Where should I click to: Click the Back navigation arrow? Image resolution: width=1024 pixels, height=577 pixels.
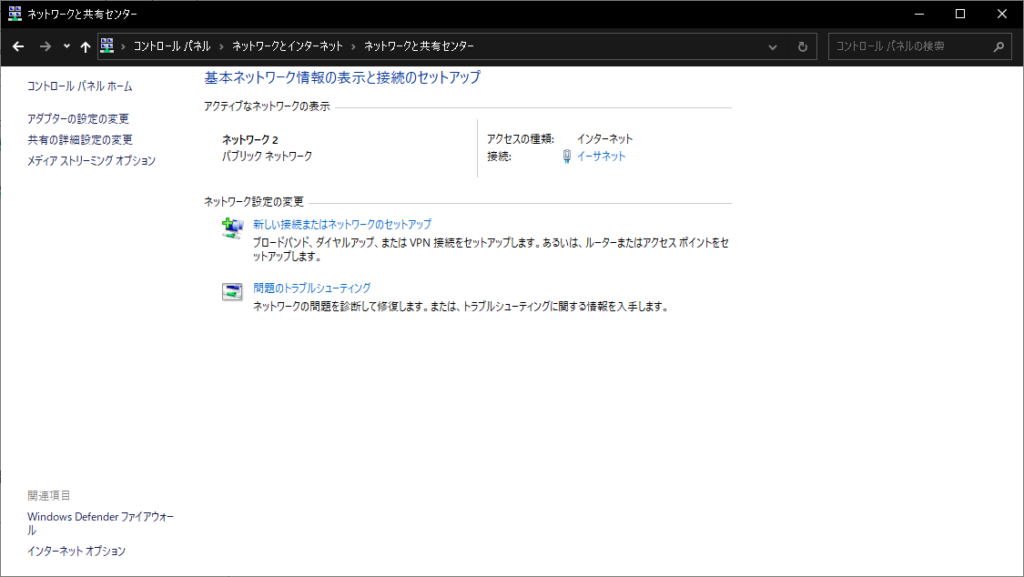(18, 47)
